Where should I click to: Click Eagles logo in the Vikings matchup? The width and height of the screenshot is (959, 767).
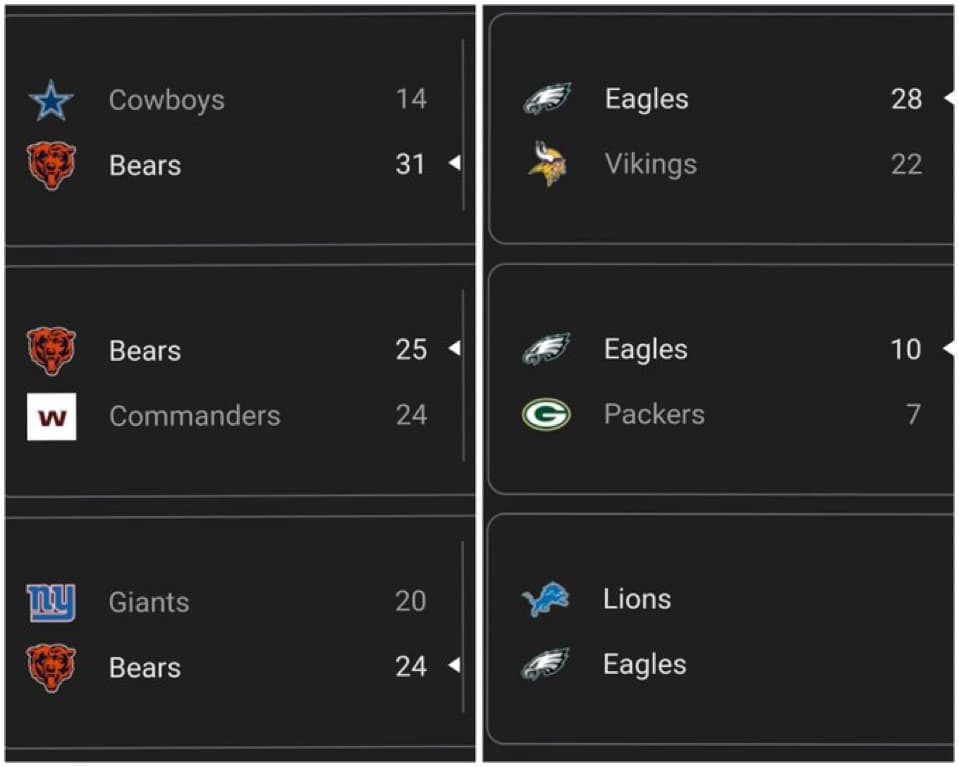point(546,99)
